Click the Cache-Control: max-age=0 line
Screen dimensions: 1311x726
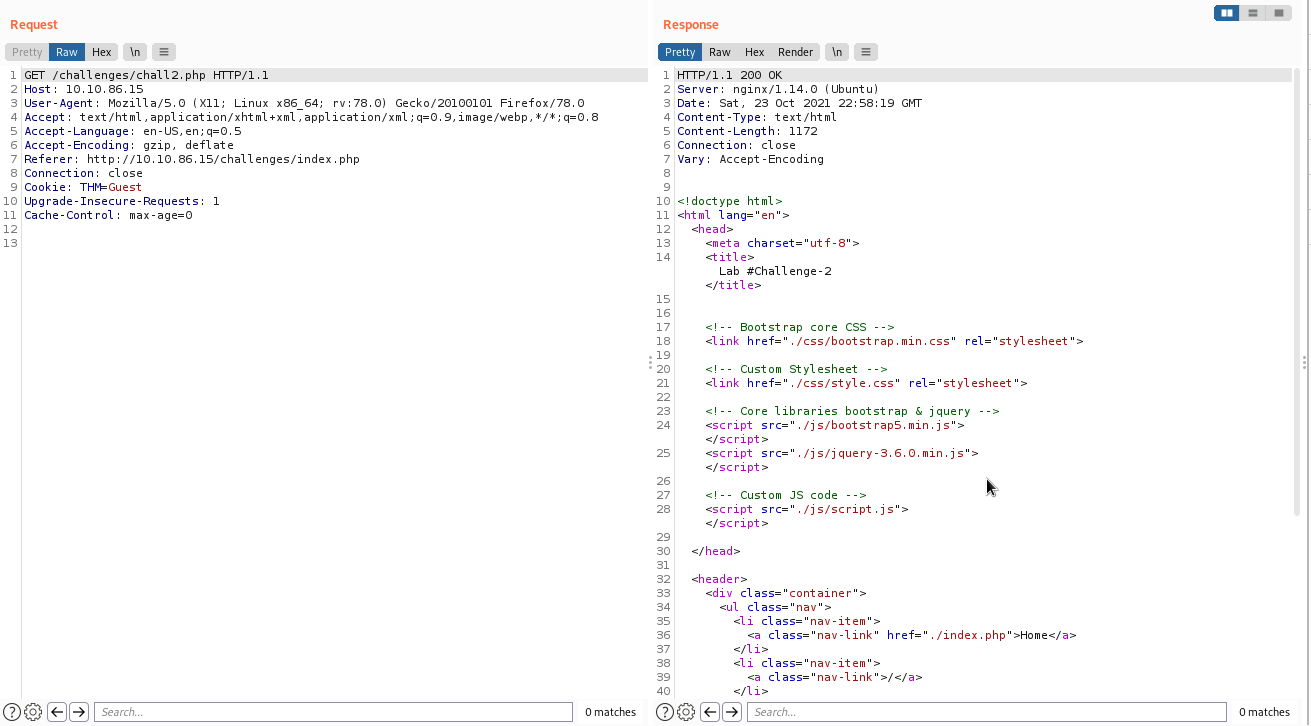click(x=108, y=215)
